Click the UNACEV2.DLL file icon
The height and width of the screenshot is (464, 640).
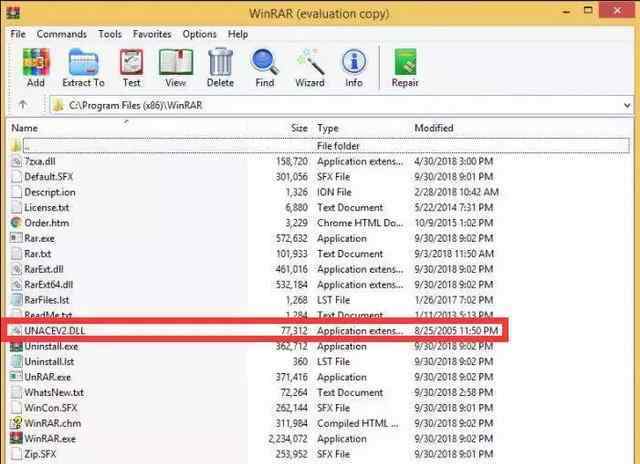point(16,331)
